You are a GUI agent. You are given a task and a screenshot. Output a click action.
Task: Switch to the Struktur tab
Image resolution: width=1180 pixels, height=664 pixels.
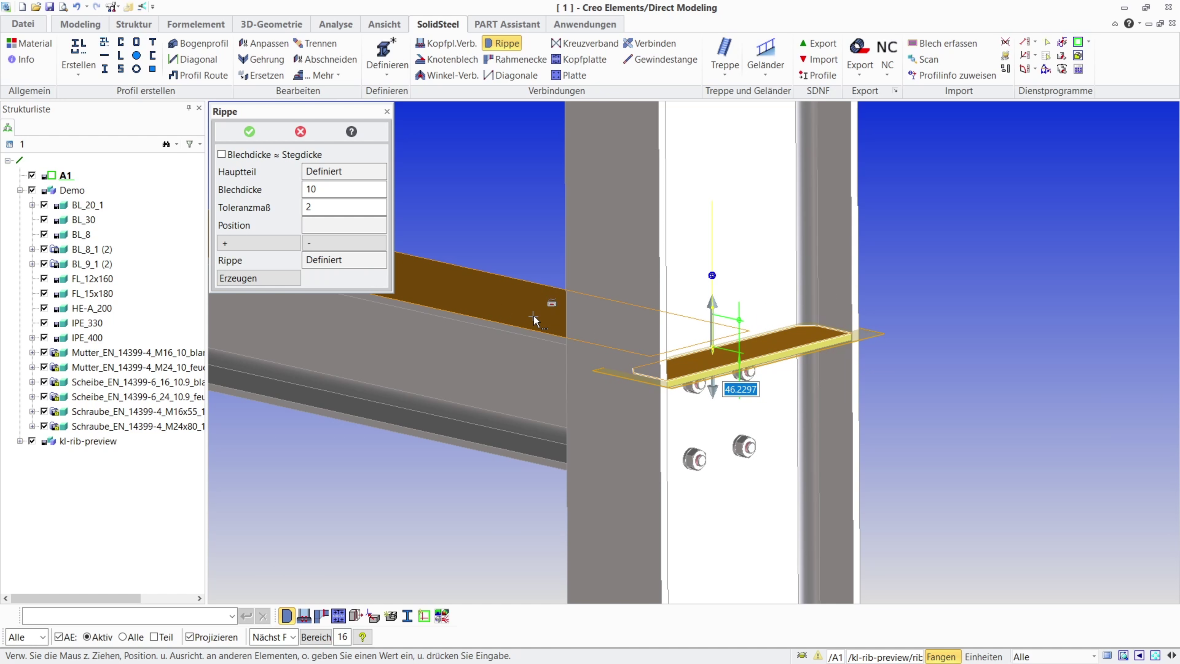point(134,24)
